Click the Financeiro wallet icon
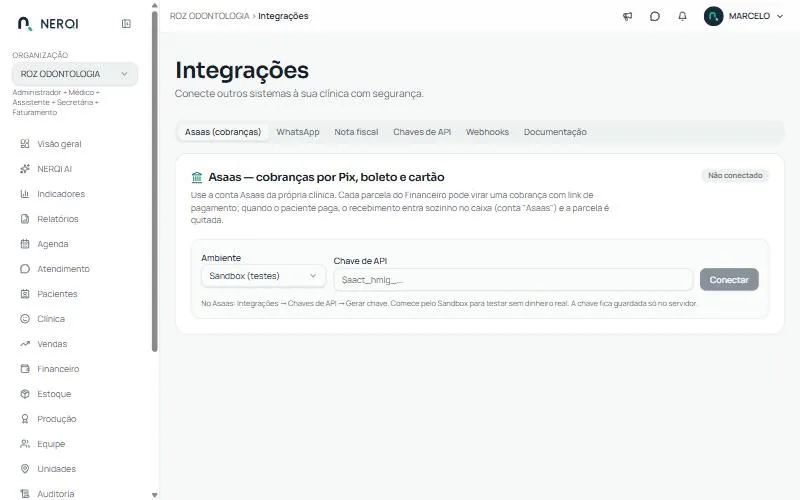 click(24, 369)
